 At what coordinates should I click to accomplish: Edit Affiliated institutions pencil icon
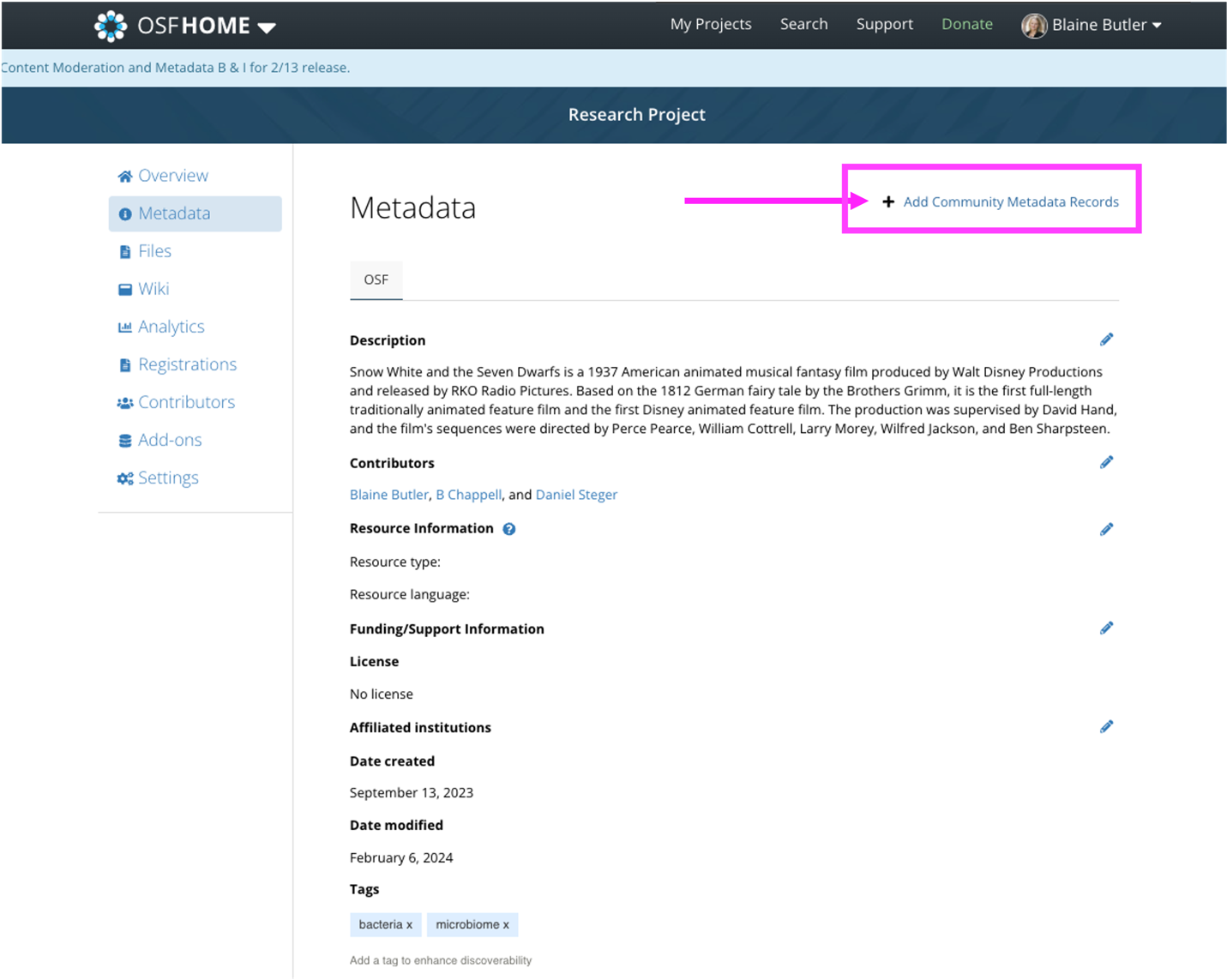tap(1106, 726)
